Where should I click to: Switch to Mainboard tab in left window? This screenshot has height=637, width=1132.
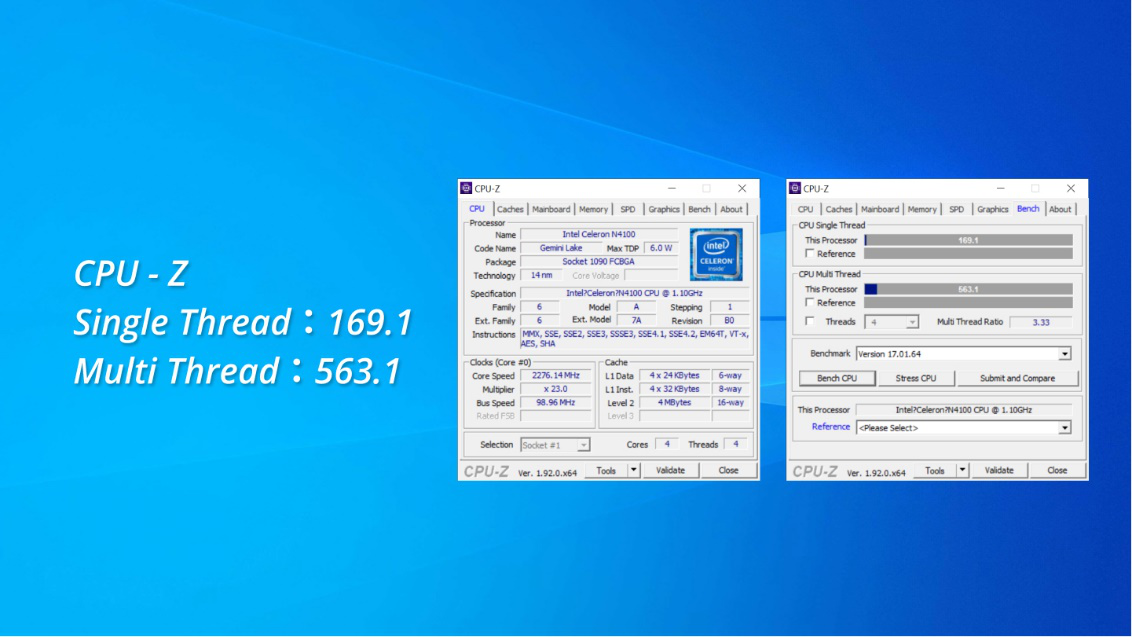[x=551, y=209]
